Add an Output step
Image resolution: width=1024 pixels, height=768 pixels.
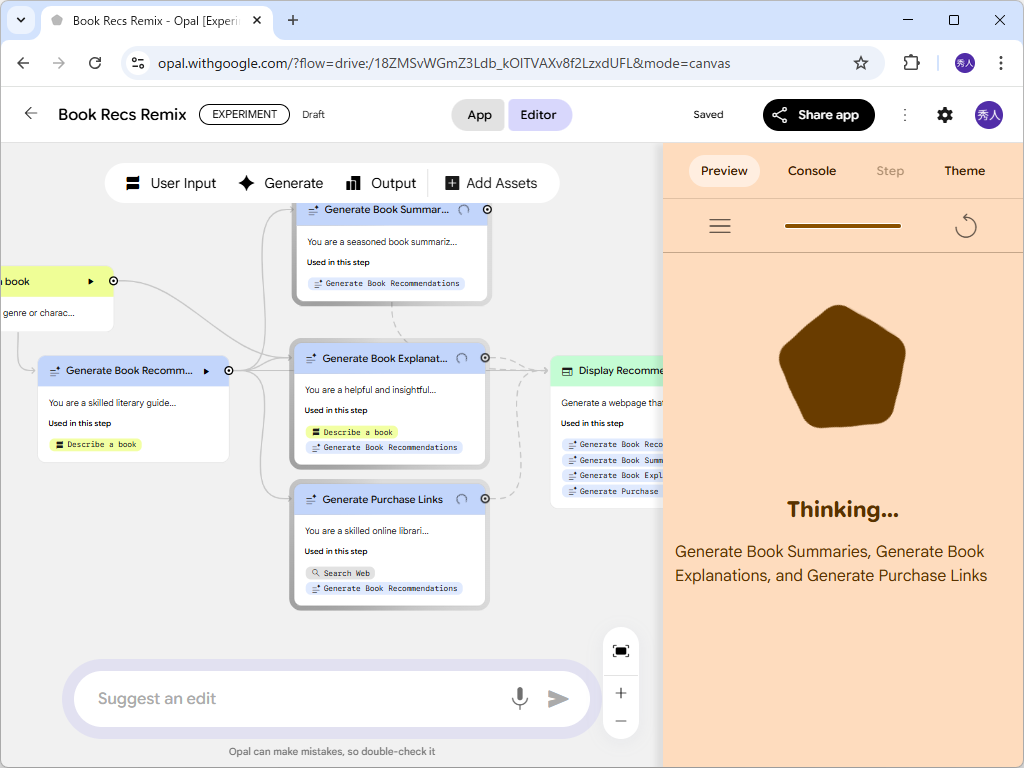(x=381, y=184)
